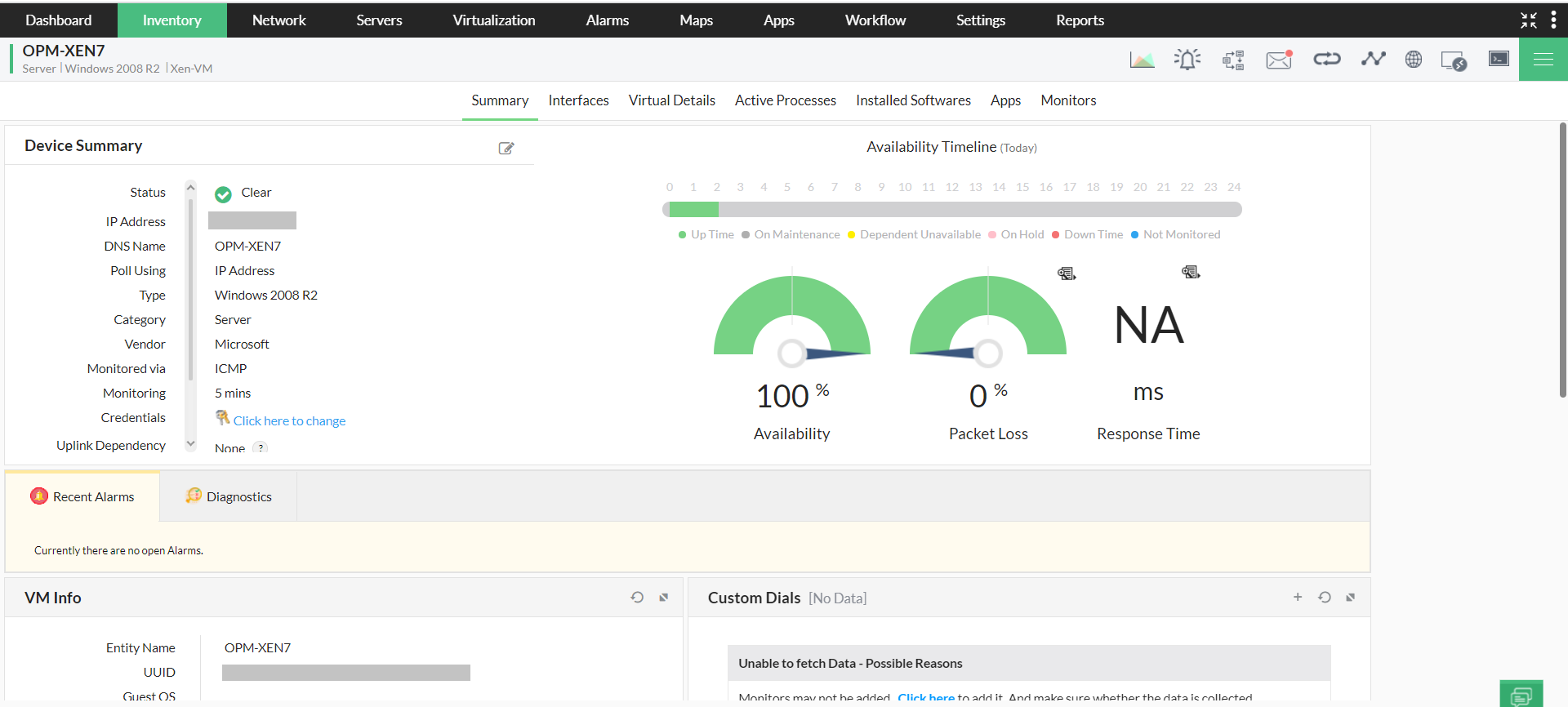The image size is (1568, 707).
Task: Open the device graphs chart icon
Action: [x=1142, y=60]
